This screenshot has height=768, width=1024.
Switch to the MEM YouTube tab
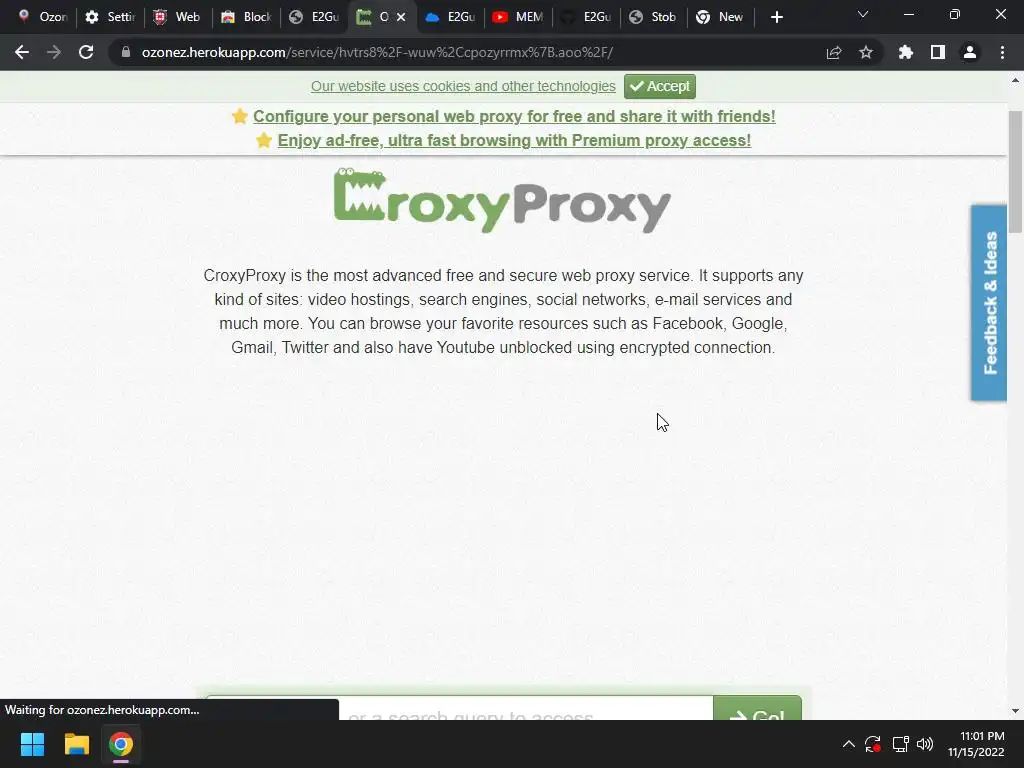(518, 17)
